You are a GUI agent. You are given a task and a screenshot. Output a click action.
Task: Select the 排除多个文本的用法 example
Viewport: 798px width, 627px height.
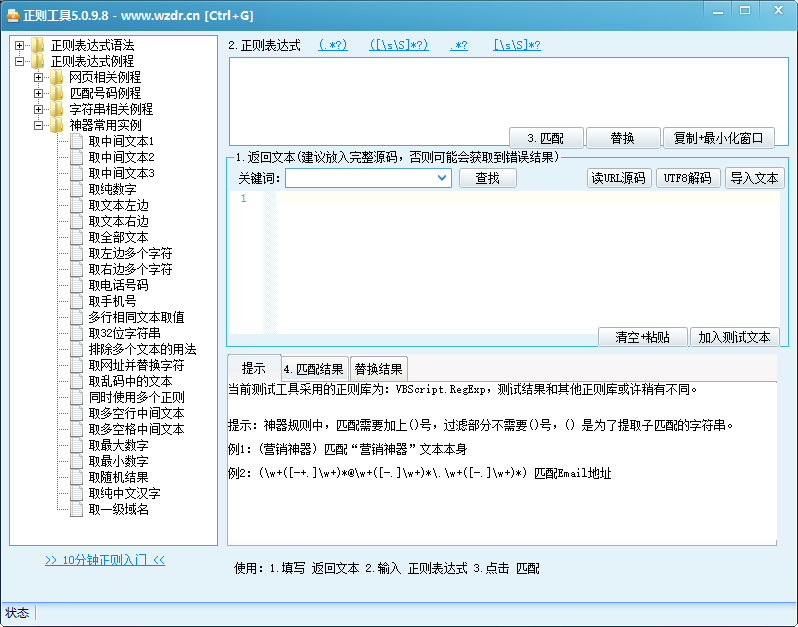pos(142,349)
